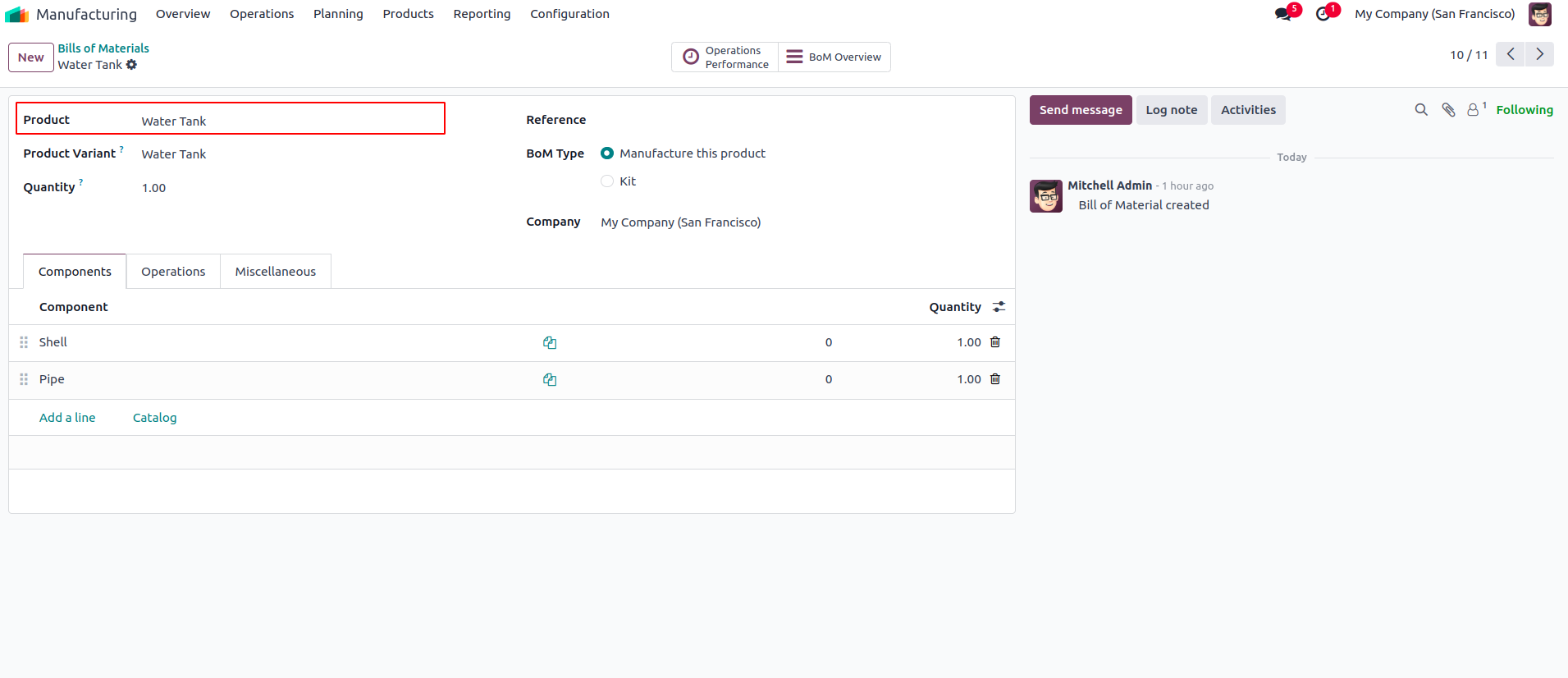Click the paperclip attachments icon
1568x678 pixels.
[x=1448, y=110]
